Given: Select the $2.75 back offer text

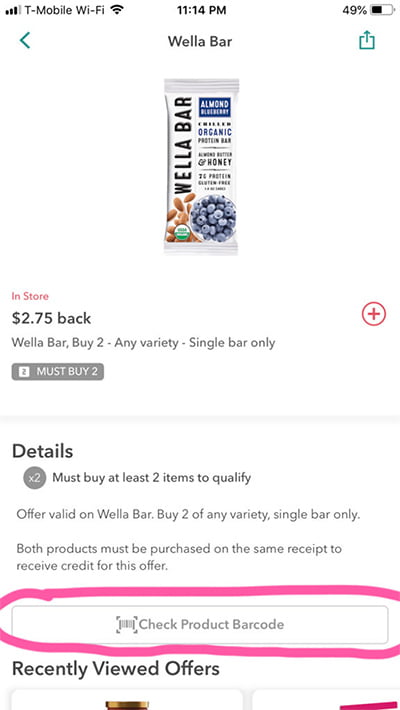Looking at the screenshot, I should [51, 318].
